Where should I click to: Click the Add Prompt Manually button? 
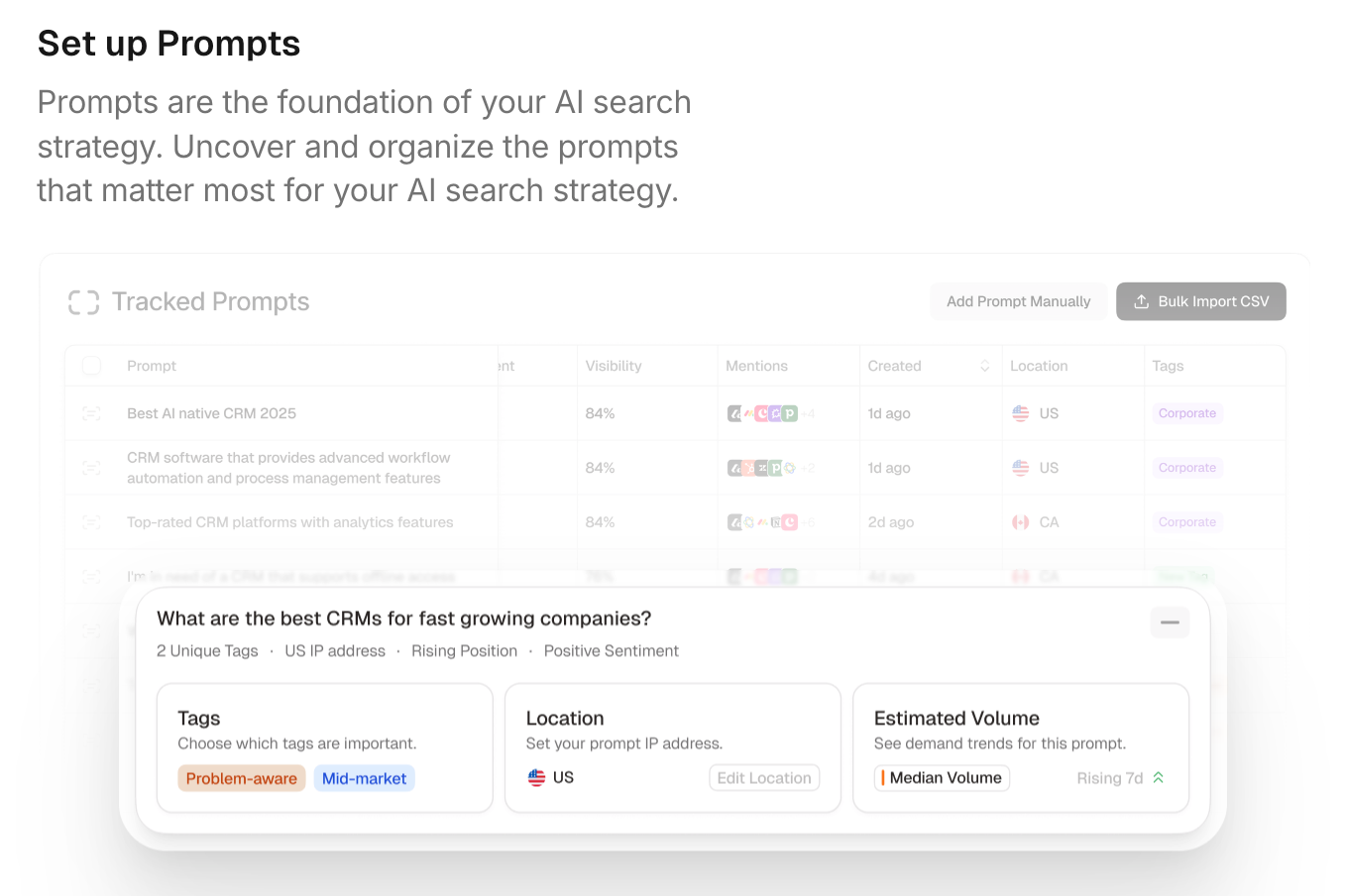1018,301
